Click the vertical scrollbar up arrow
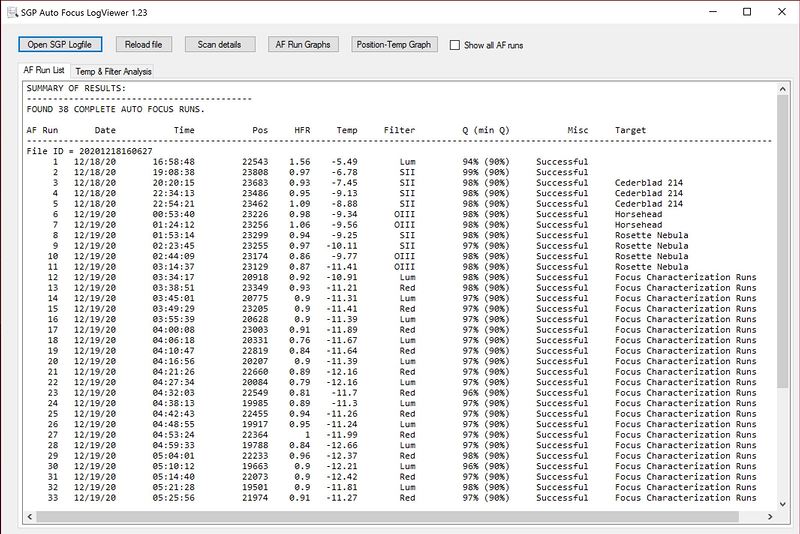This screenshot has width=800, height=534. click(x=783, y=89)
